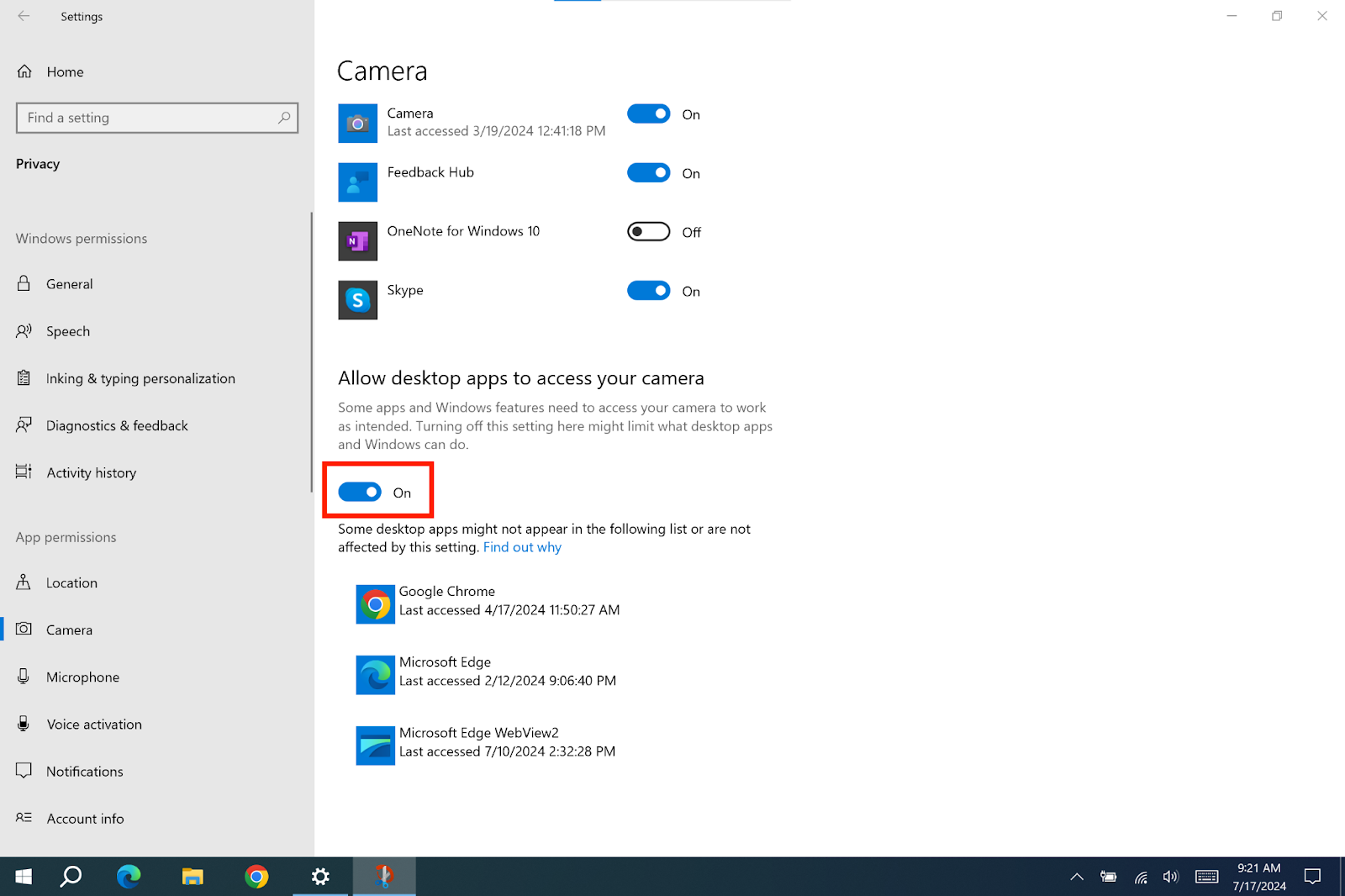This screenshot has height=896, width=1345.
Task: Click the Microphone icon in sidebar
Action: pyautogui.click(x=24, y=677)
